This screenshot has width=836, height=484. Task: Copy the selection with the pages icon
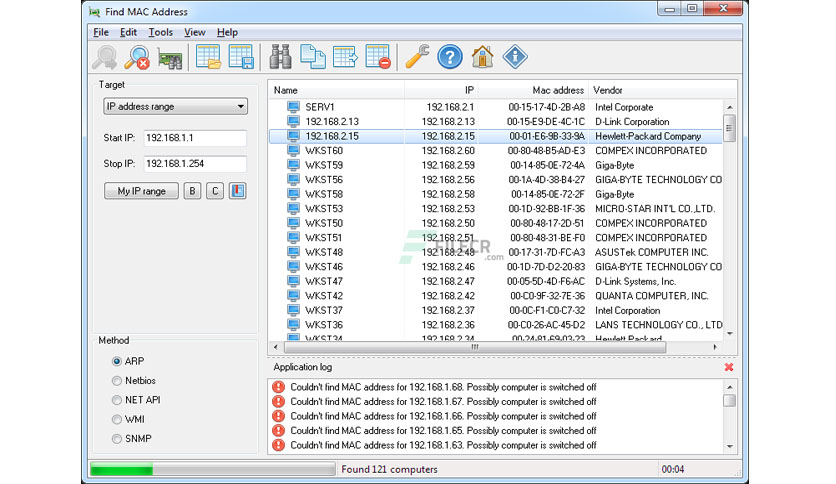point(313,57)
